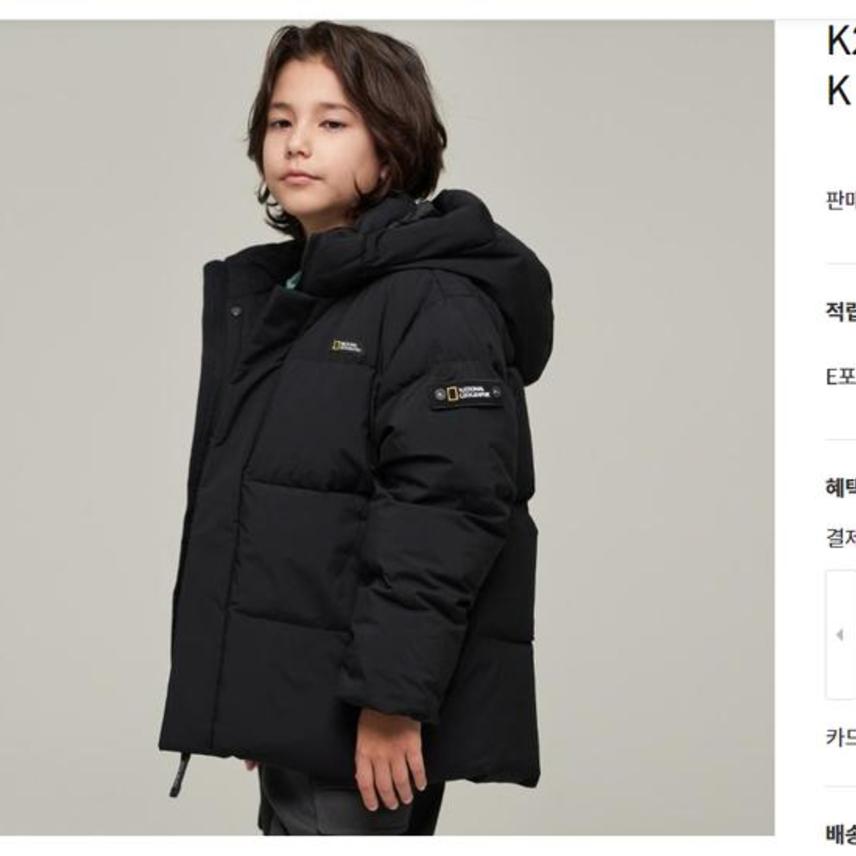Click the previous arrow in payment benefits carousel
The width and height of the screenshot is (856, 856).
point(840,634)
